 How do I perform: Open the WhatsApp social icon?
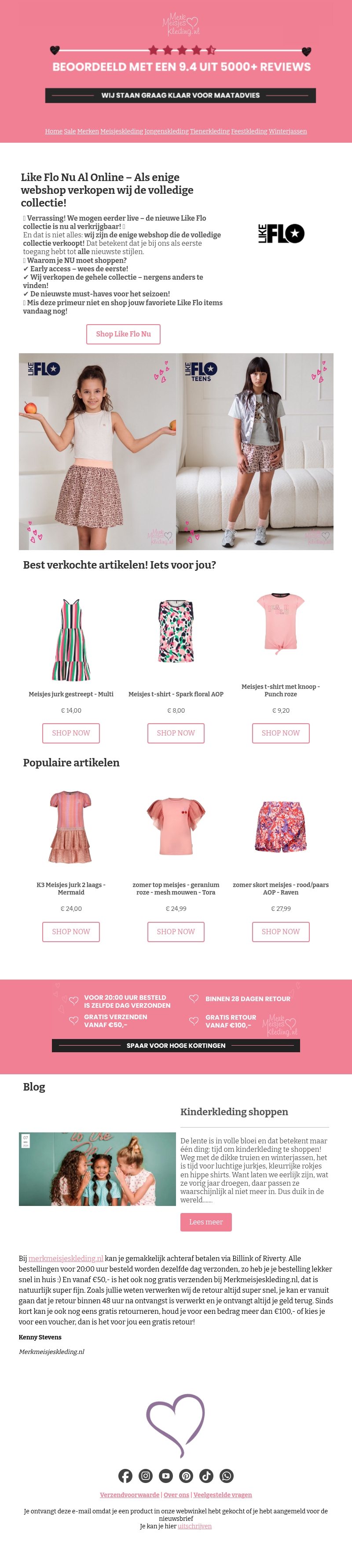click(x=227, y=1476)
